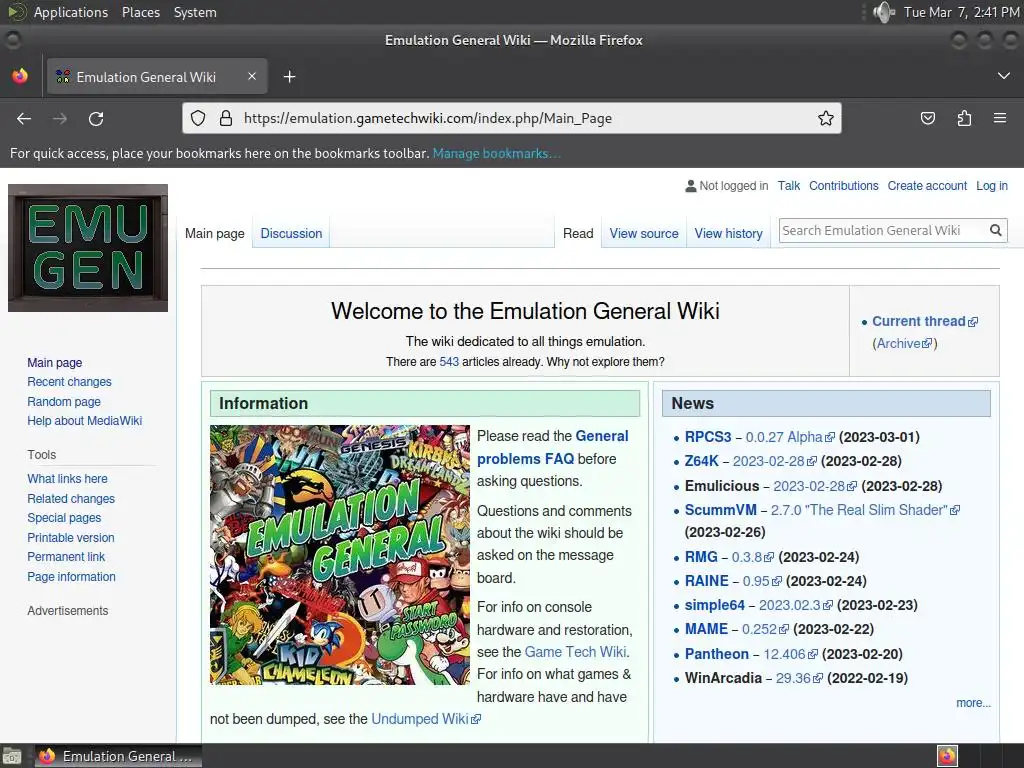Open the Contributions link
The image size is (1024, 768).
(844, 185)
